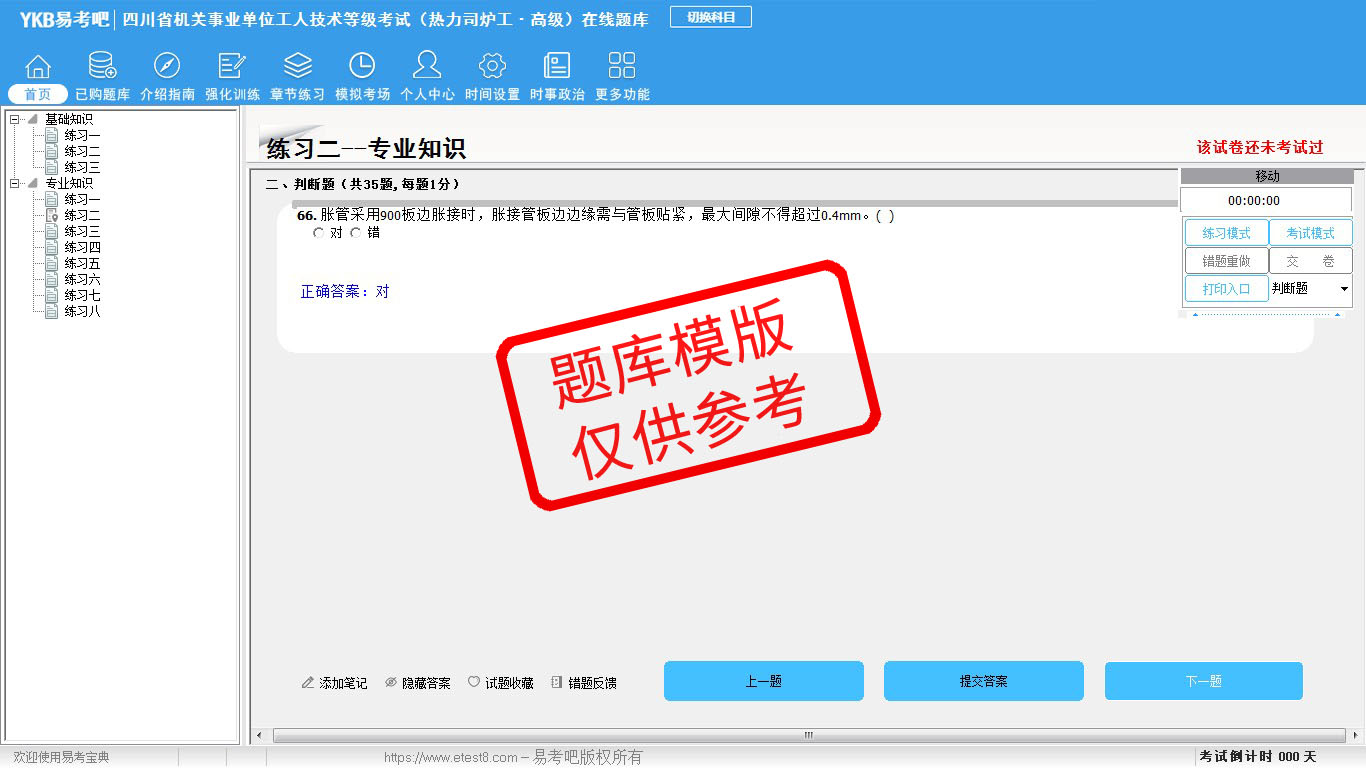Click the 该试卷还未考试过 status text

pos(1260,147)
